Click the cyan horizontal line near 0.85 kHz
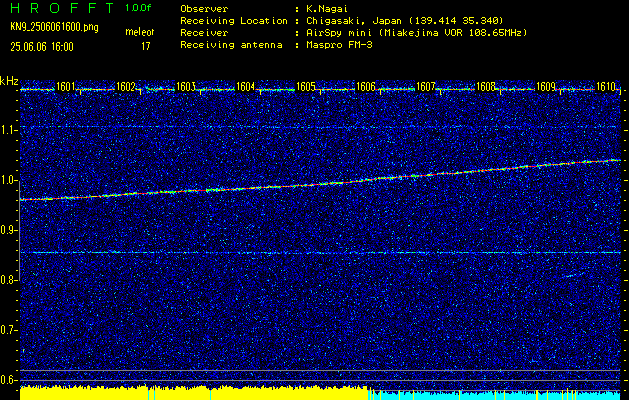 point(320,253)
